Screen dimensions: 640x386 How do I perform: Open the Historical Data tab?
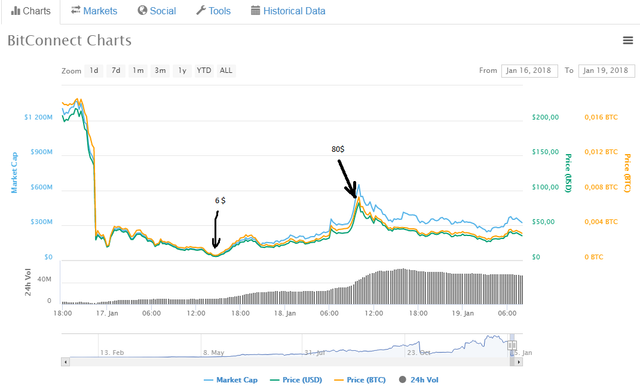288,11
